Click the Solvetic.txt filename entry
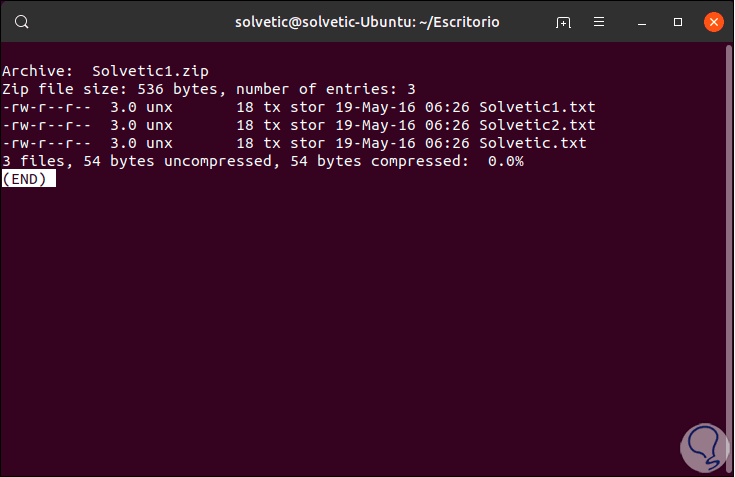The image size is (735, 477). pyautogui.click(x=533, y=143)
